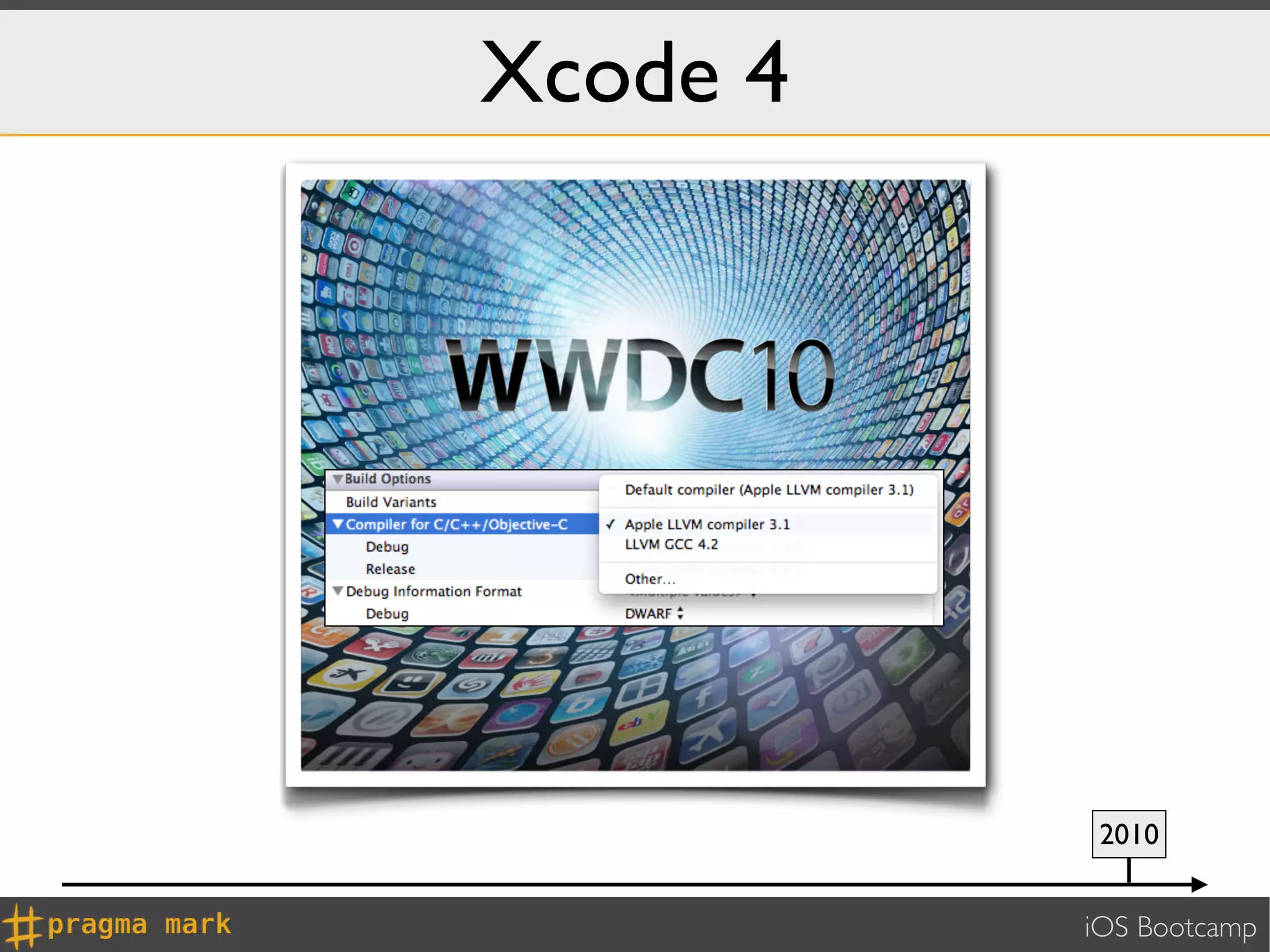Click the WWDC10 logo in the image
Image resolution: width=1270 pixels, height=952 pixels.
coord(642,376)
